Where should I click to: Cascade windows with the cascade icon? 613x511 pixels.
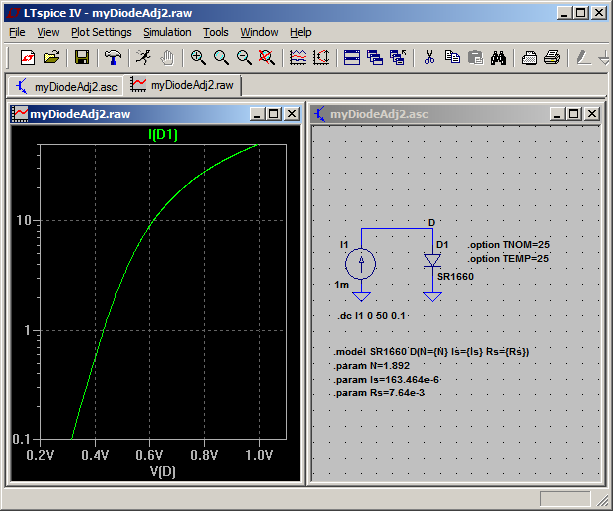[x=375, y=57]
